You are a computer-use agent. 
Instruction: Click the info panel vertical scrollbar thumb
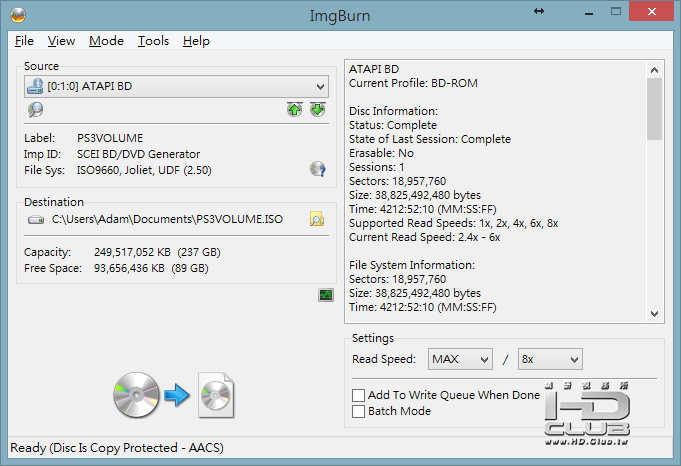[x=655, y=109]
